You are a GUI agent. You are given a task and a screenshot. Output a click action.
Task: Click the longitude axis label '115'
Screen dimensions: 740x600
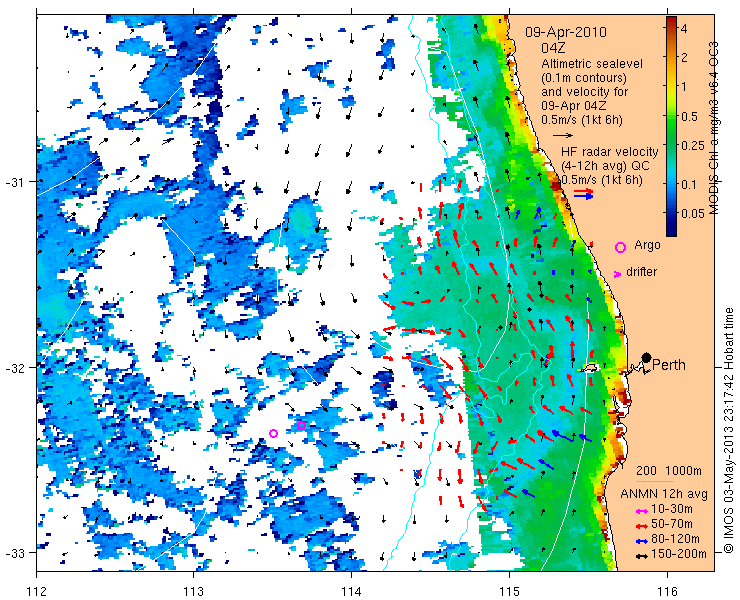[x=509, y=591]
